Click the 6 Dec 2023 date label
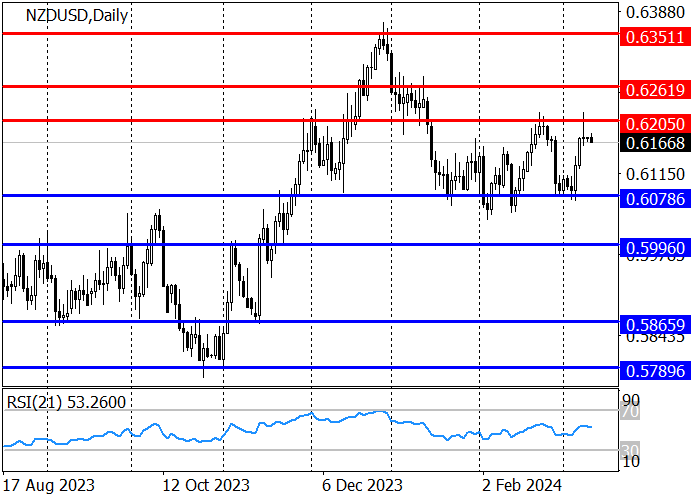Screen dimensions: 700x500 [362, 485]
